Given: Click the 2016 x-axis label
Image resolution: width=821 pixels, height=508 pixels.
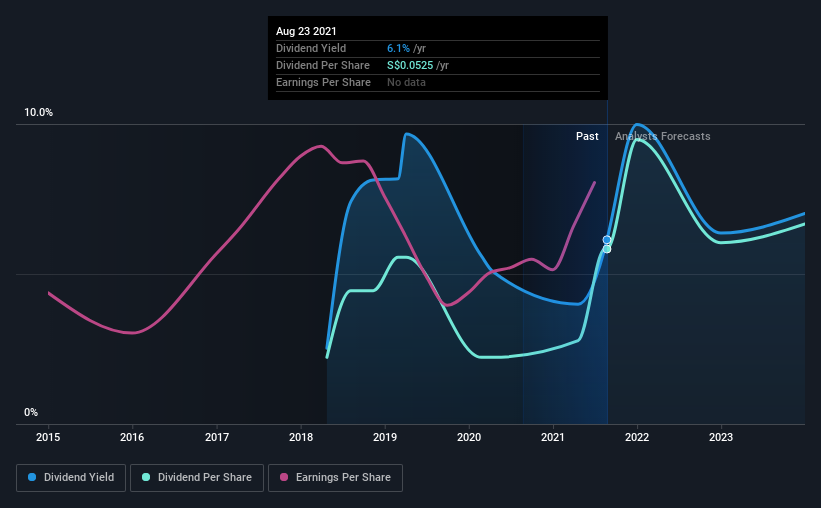Looking at the screenshot, I should pos(132,437).
